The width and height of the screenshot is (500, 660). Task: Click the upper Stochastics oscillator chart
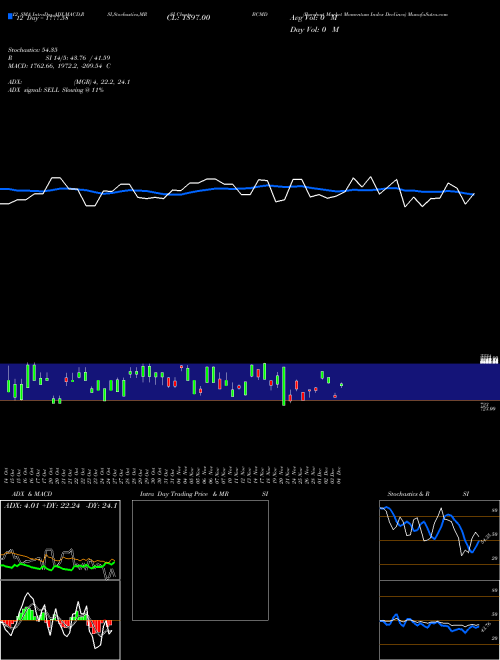439,540
